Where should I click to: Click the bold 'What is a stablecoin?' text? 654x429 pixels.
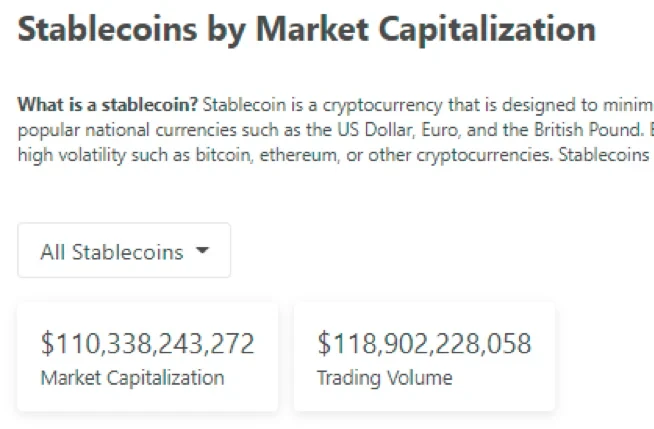[107, 106]
